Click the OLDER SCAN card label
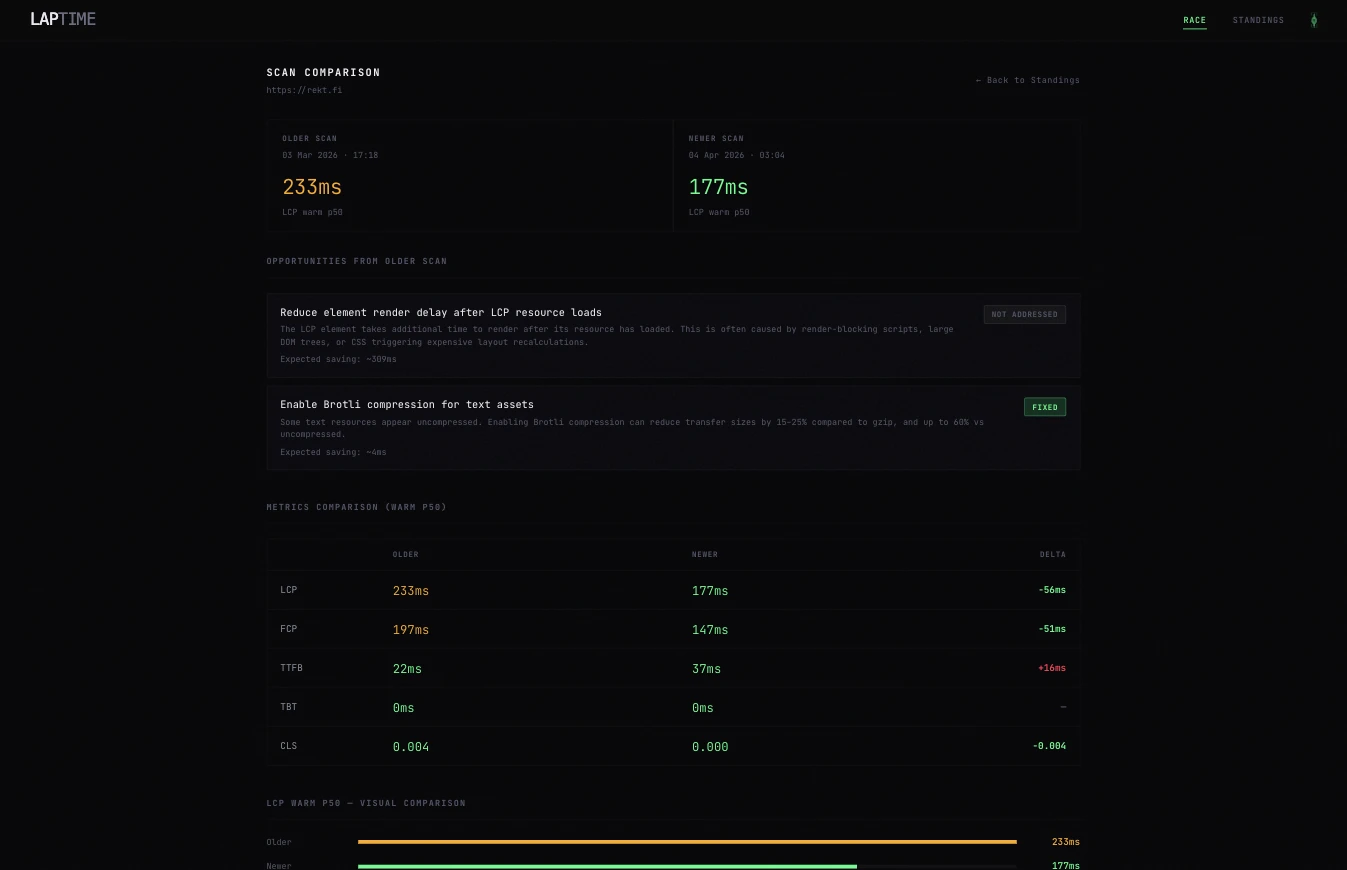Image resolution: width=1347 pixels, height=870 pixels. 309,138
